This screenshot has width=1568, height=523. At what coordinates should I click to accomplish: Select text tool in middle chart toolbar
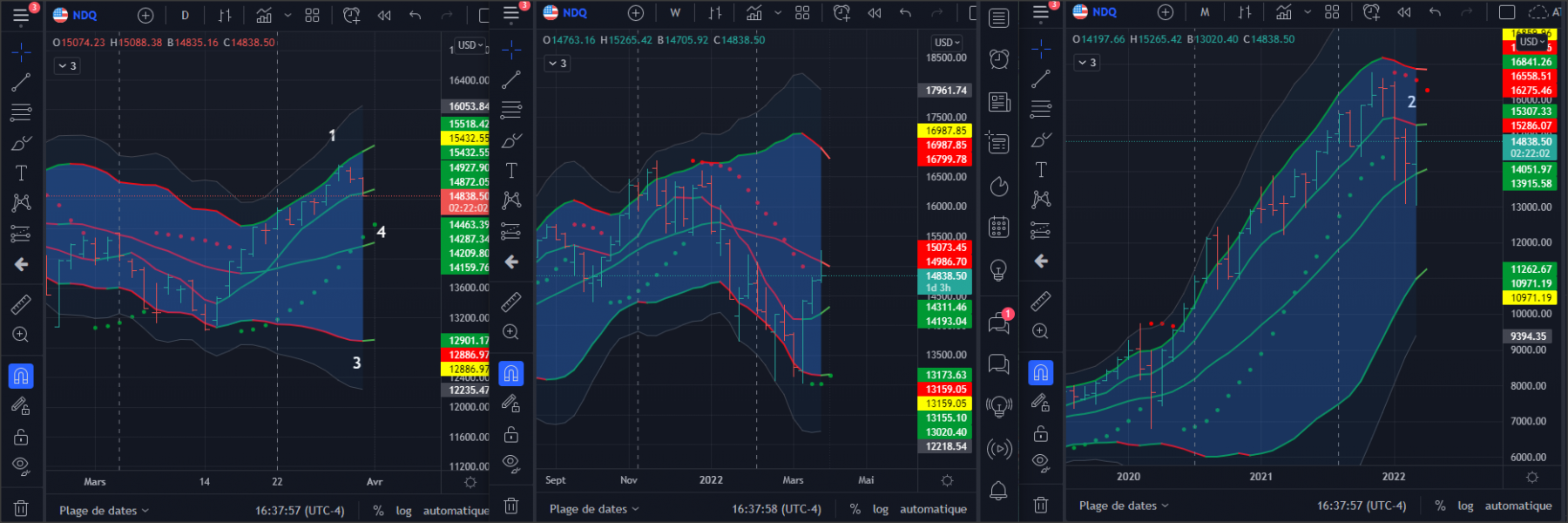pyautogui.click(x=511, y=170)
